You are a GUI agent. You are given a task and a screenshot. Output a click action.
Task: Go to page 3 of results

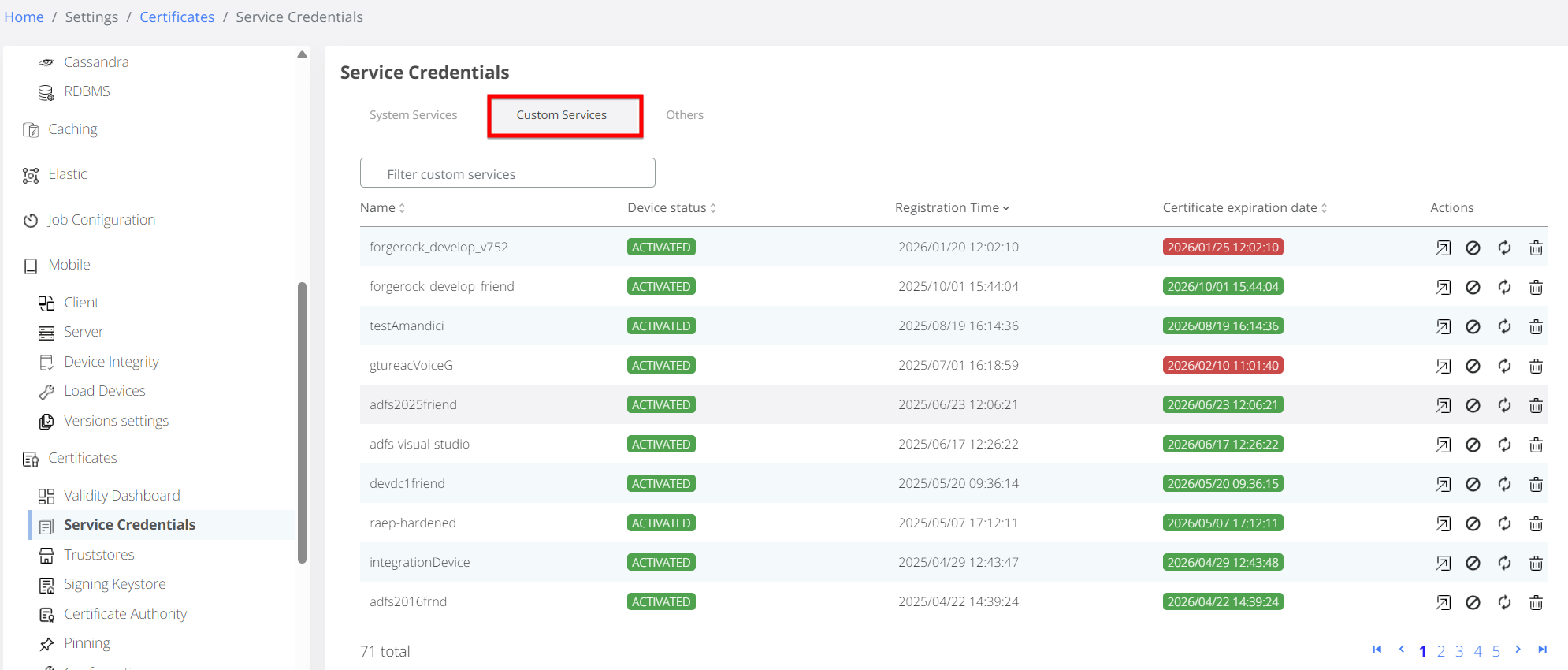[1459, 651]
